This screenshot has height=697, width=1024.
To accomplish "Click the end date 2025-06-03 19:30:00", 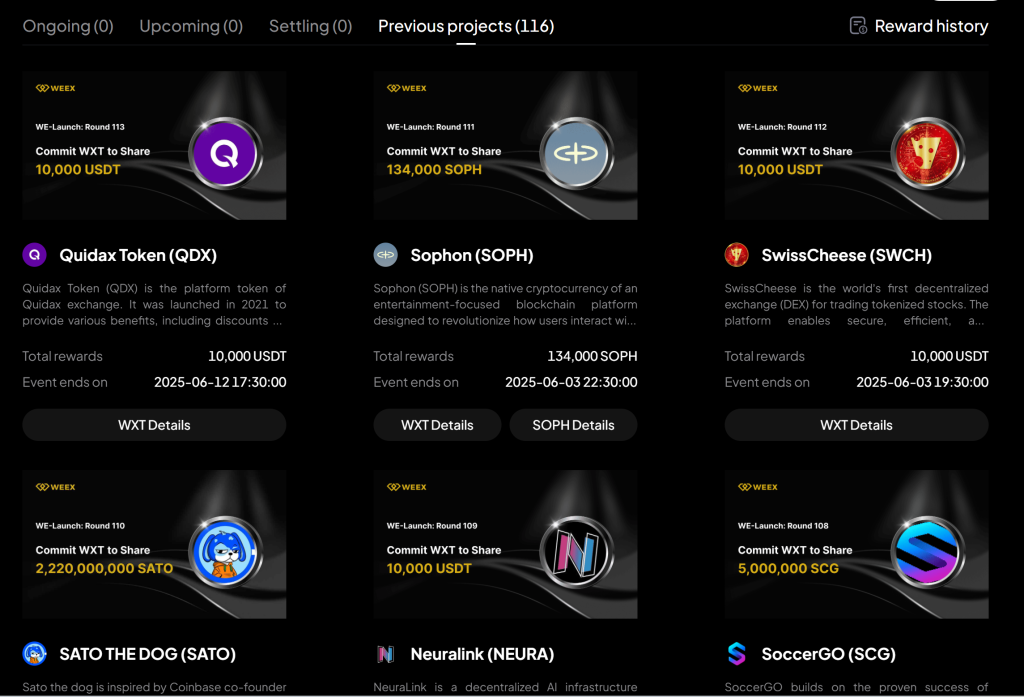I will (x=922, y=382).
